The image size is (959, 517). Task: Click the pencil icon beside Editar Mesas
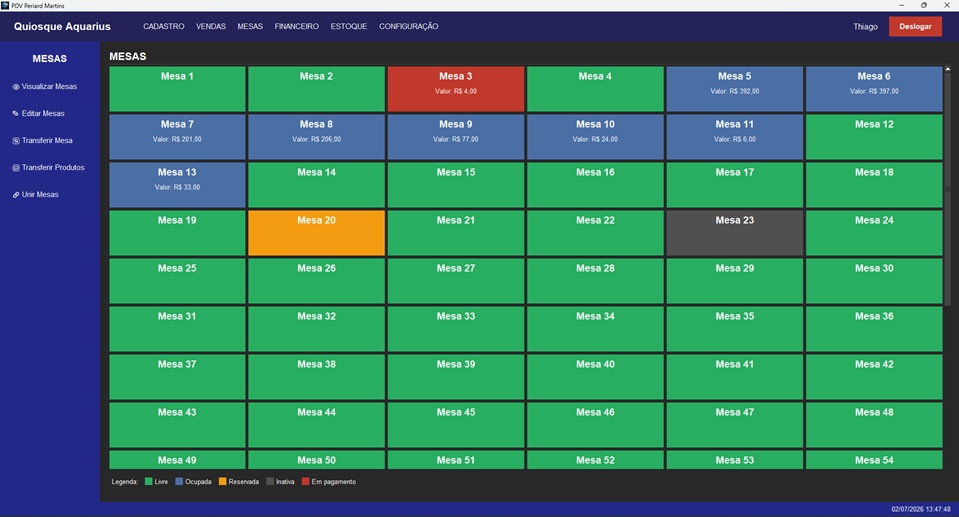16,114
